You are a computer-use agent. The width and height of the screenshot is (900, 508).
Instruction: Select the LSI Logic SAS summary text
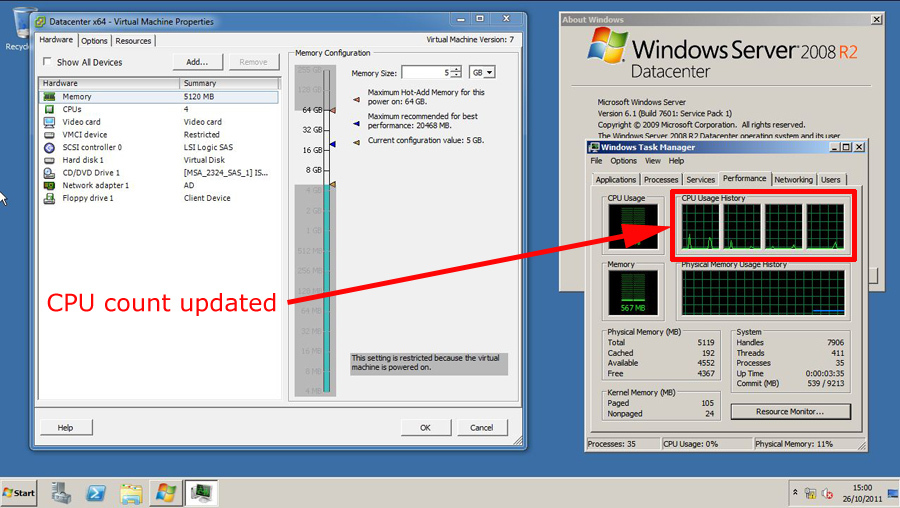[x=208, y=148]
